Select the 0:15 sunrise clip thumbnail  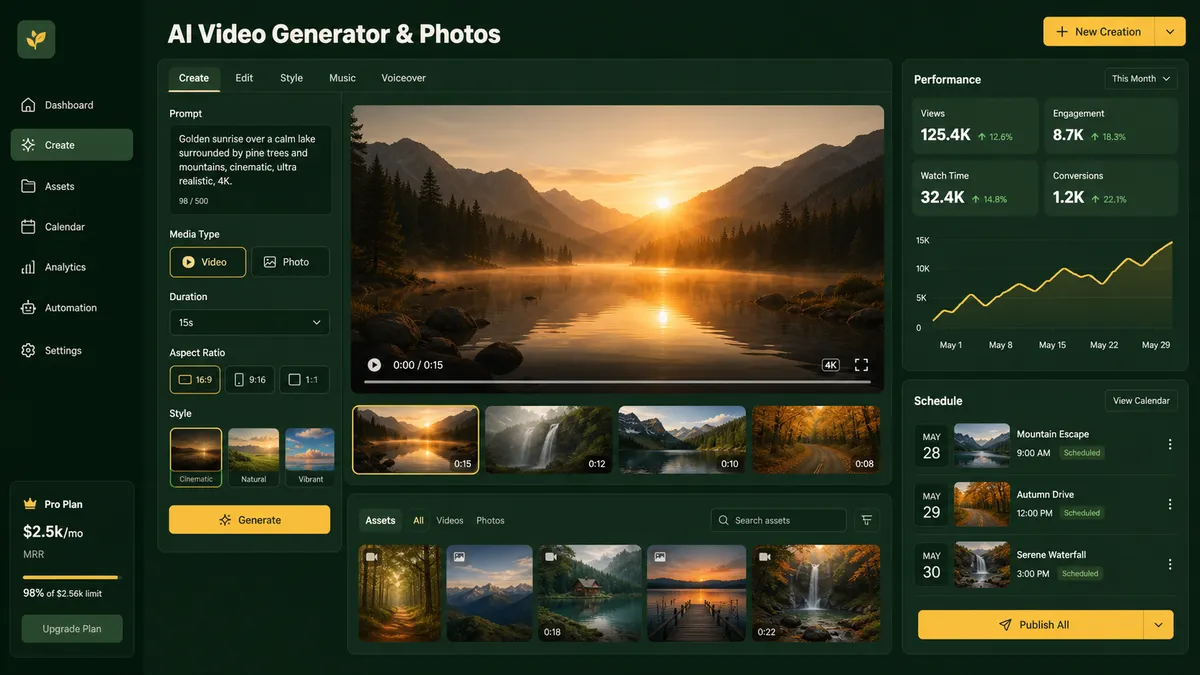point(415,439)
